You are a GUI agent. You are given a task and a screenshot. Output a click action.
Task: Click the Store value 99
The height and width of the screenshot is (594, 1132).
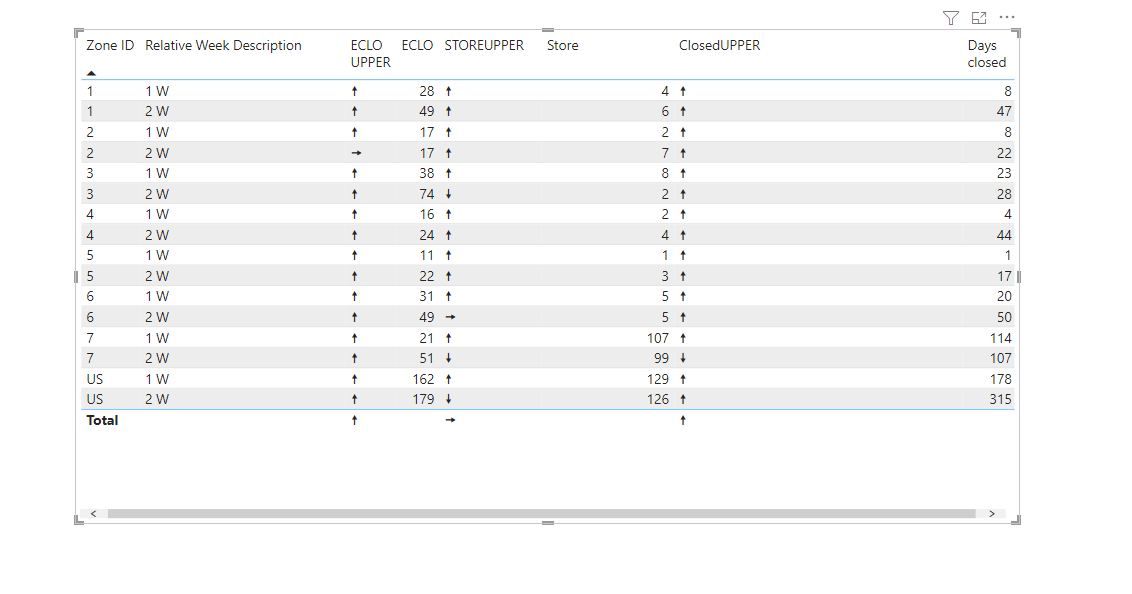pyautogui.click(x=661, y=358)
